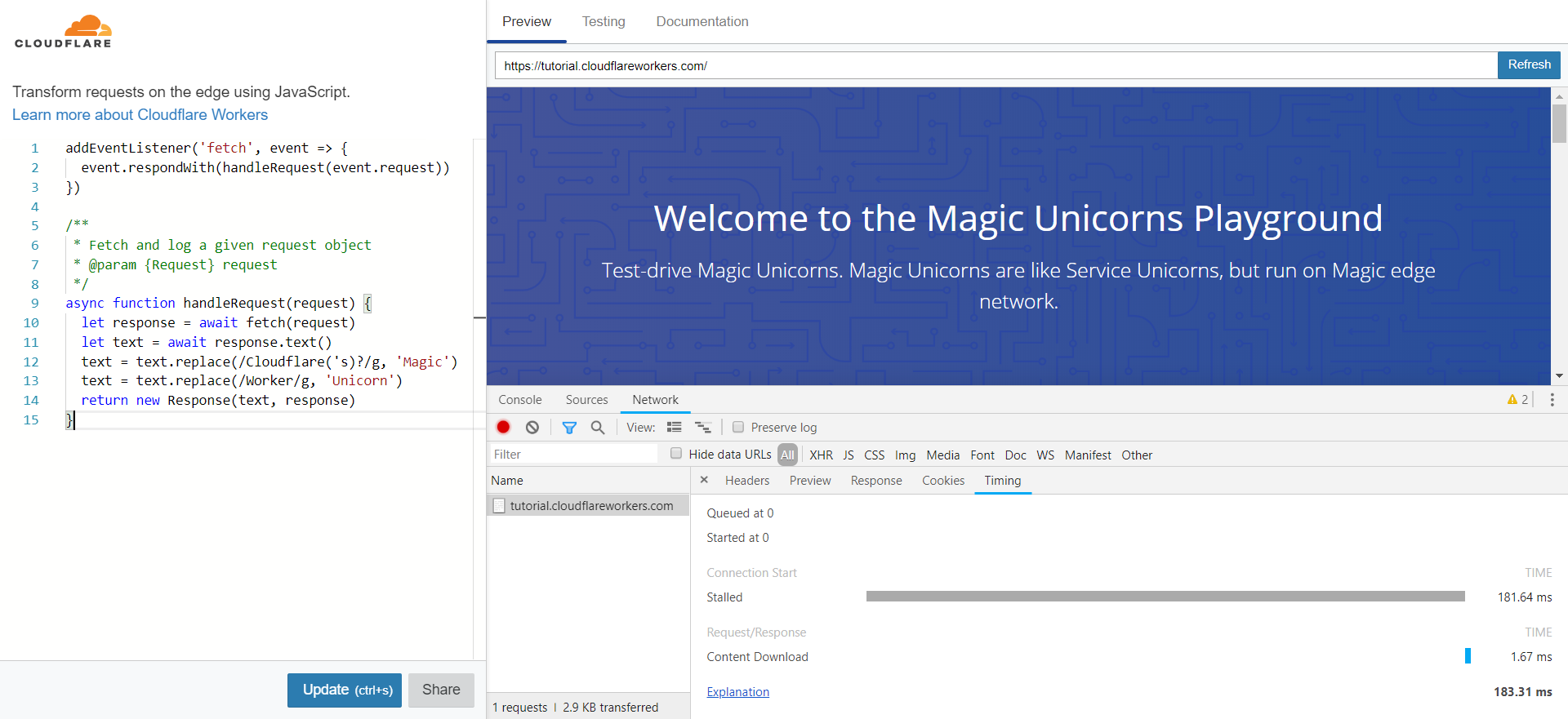Image resolution: width=1568 pixels, height=719 pixels.
Task: Filter requests by CSS
Action: 874,455
